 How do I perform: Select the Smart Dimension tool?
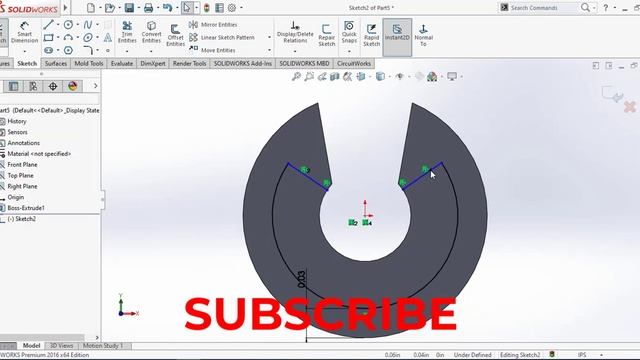(24, 33)
